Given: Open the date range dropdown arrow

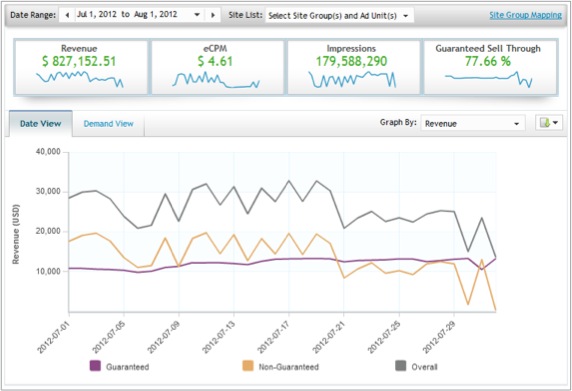Looking at the screenshot, I should [x=197, y=15].
